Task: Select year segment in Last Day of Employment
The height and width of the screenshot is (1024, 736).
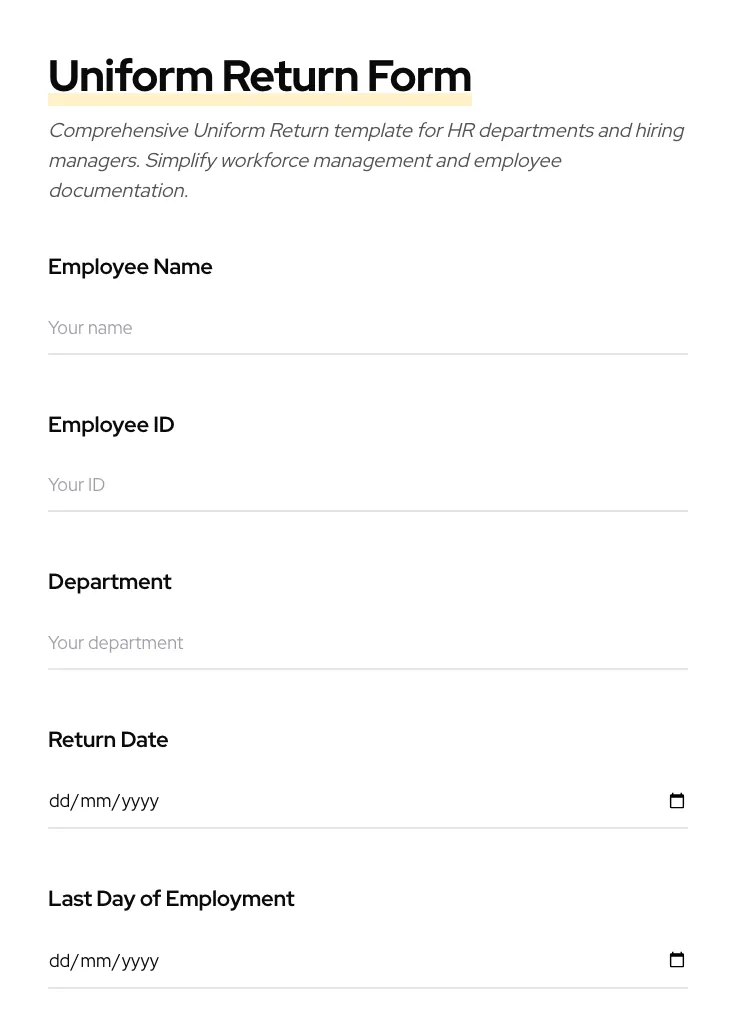Action: pos(140,961)
